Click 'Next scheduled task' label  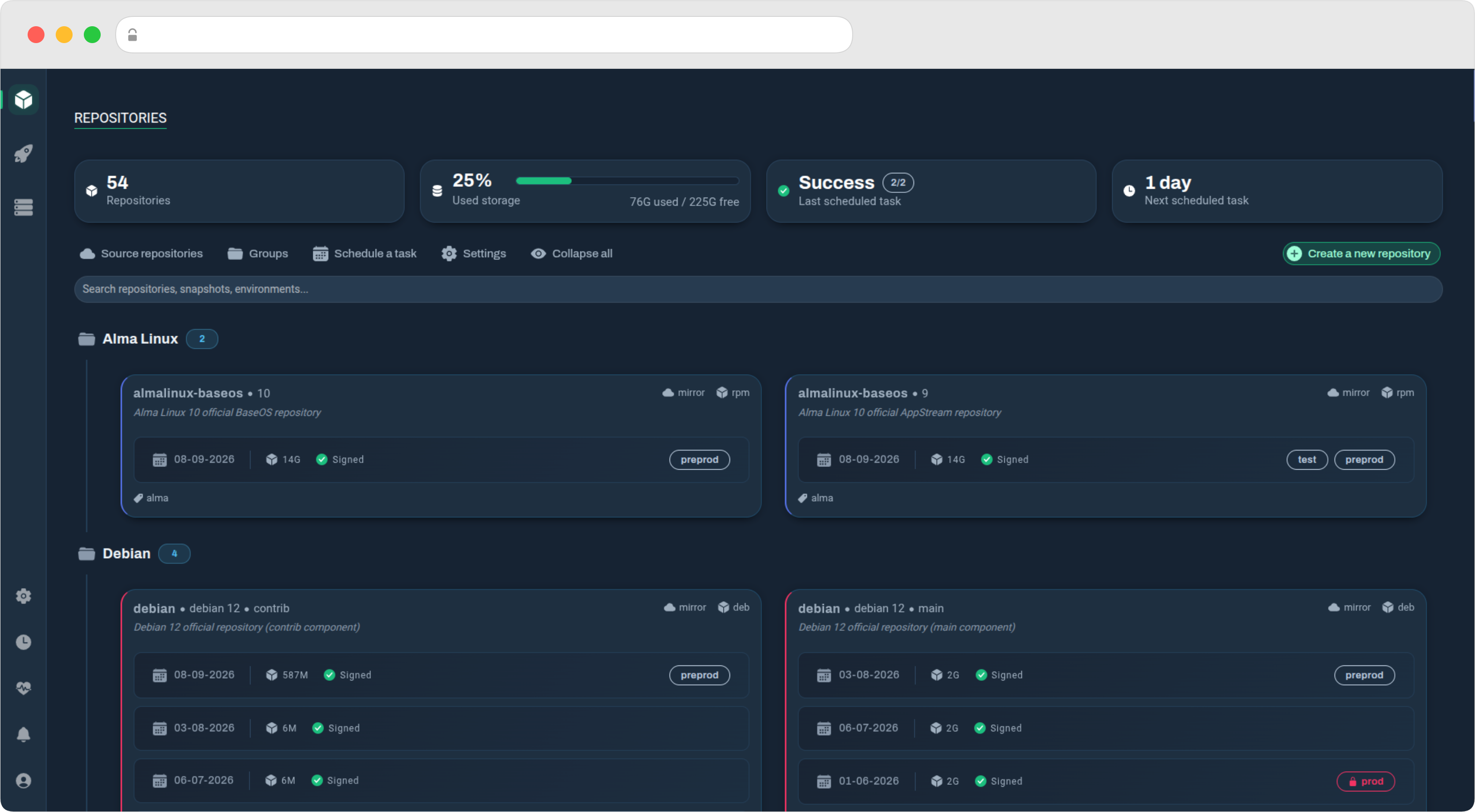(x=1197, y=200)
